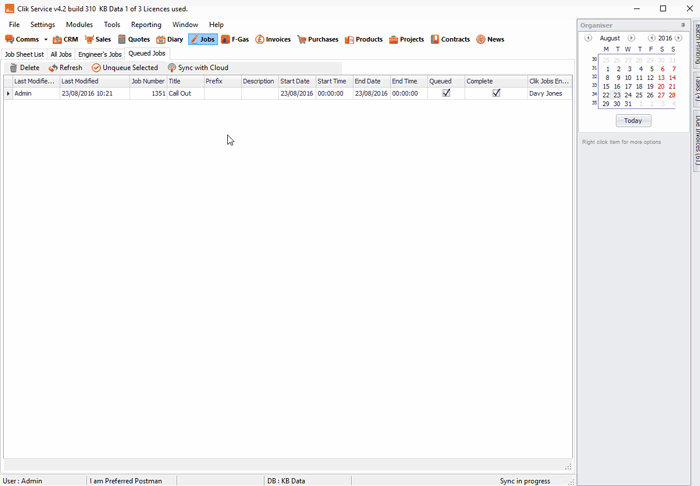The width and height of the screenshot is (700, 486).
Task: Toggle the Complete checkbox for job 1351
Action: click(496, 93)
